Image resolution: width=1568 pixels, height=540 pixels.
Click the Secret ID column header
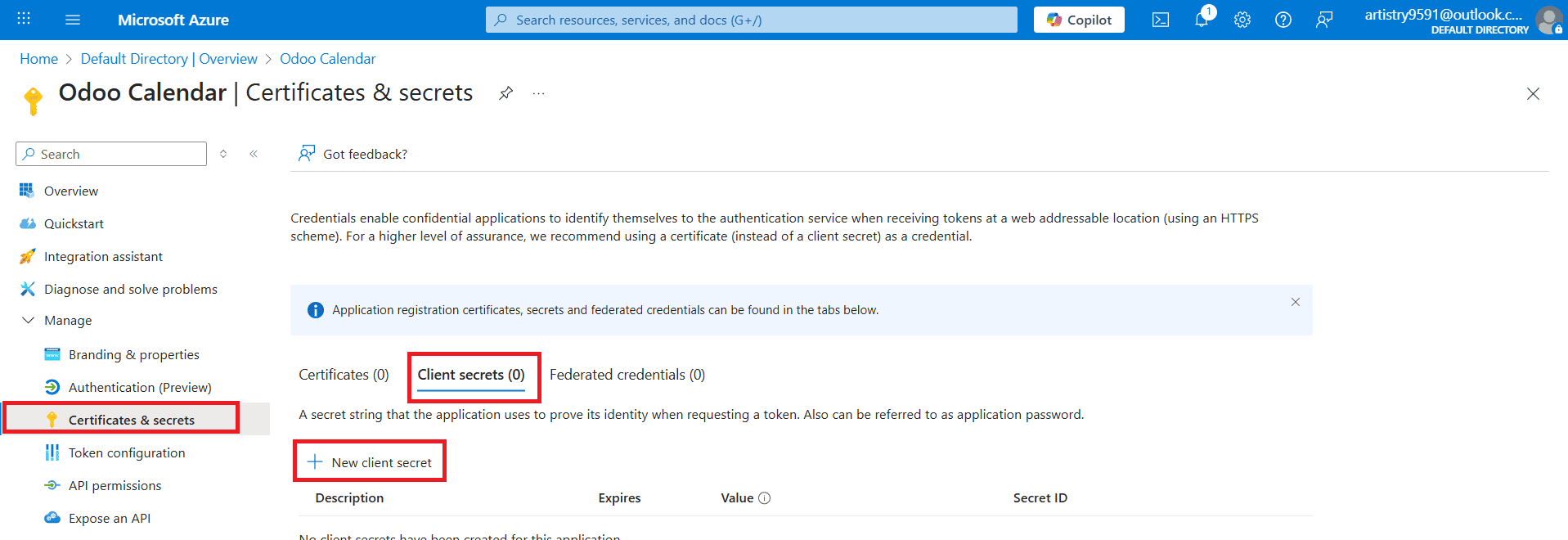tap(1040, 498)
